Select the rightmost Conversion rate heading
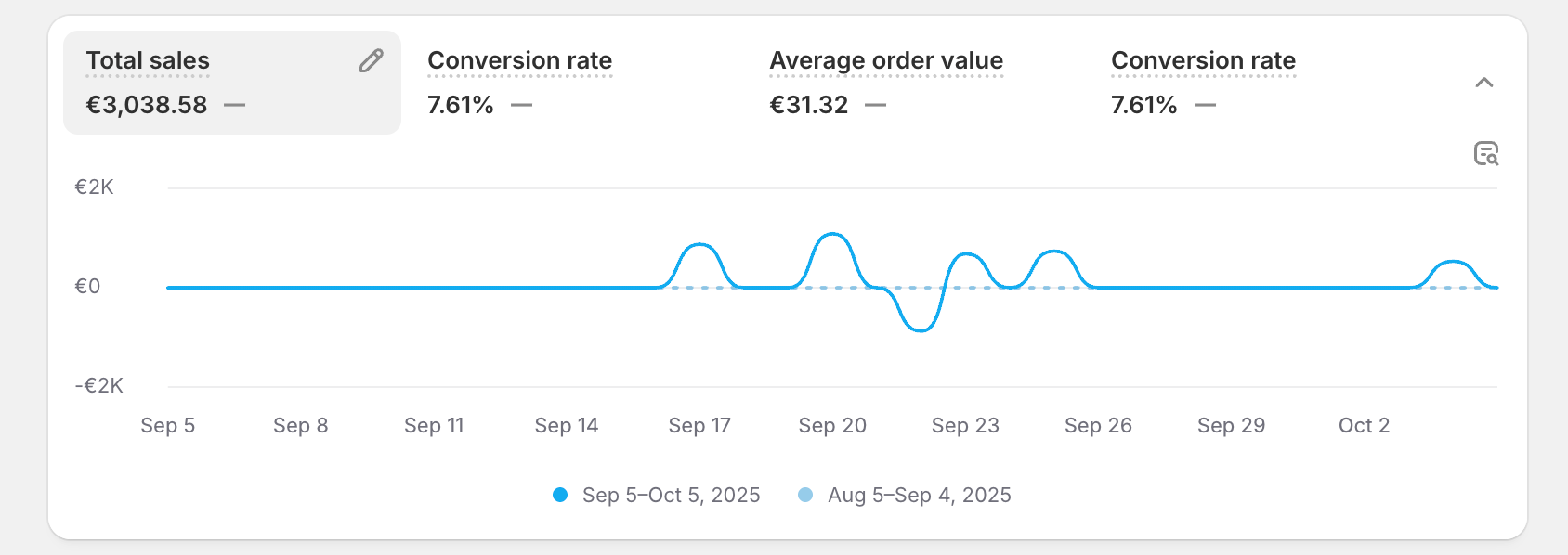This screenshot has width=1568, height=555. pyautogui.click(x=1203, y=60)
